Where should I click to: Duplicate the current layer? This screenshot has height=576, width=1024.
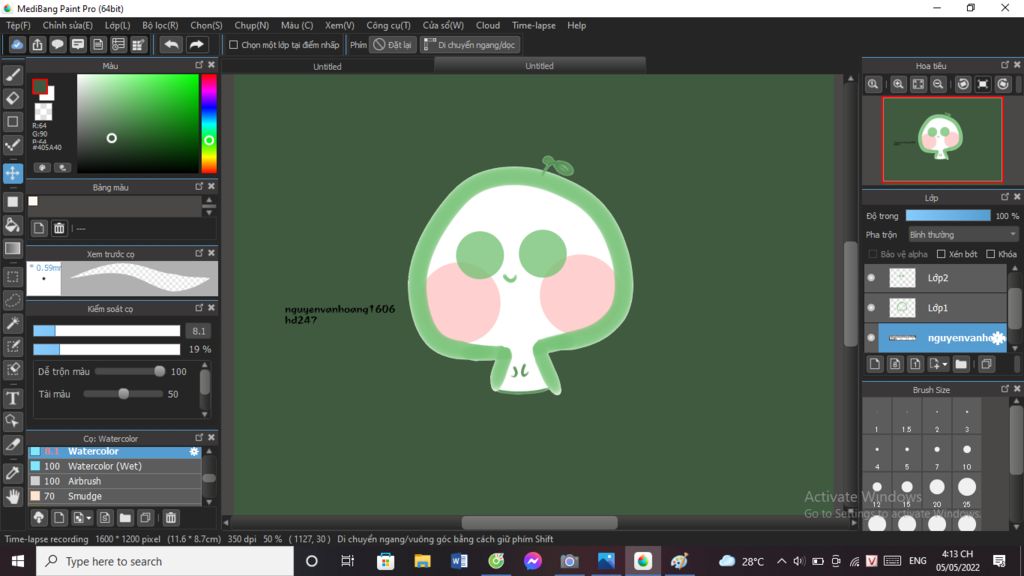point(986,364)
